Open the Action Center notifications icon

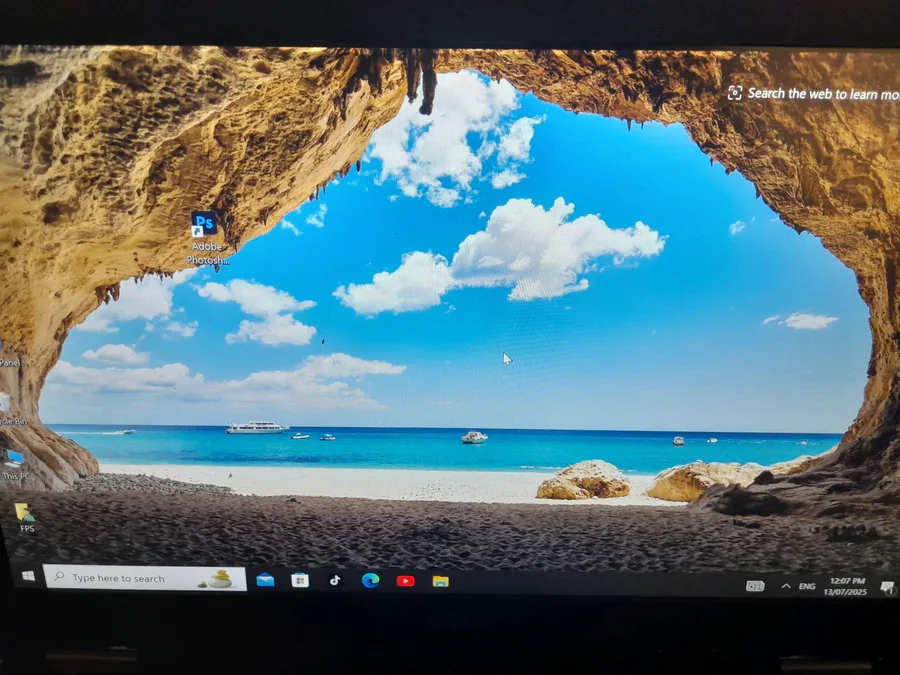[x=887, y=588]
